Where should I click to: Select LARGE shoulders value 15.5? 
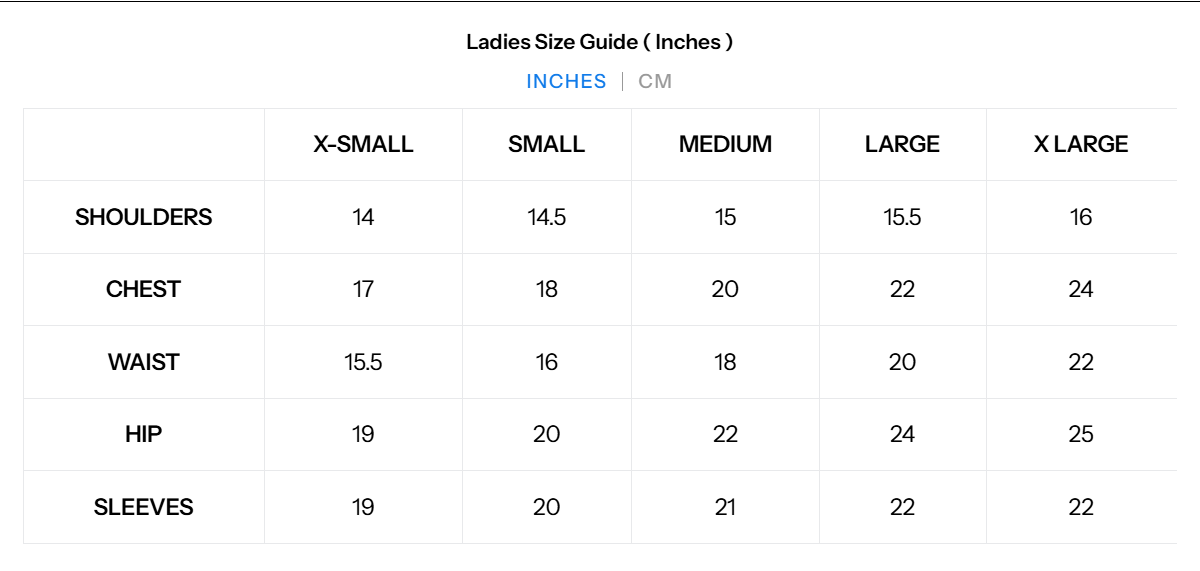tap(902, 217)
